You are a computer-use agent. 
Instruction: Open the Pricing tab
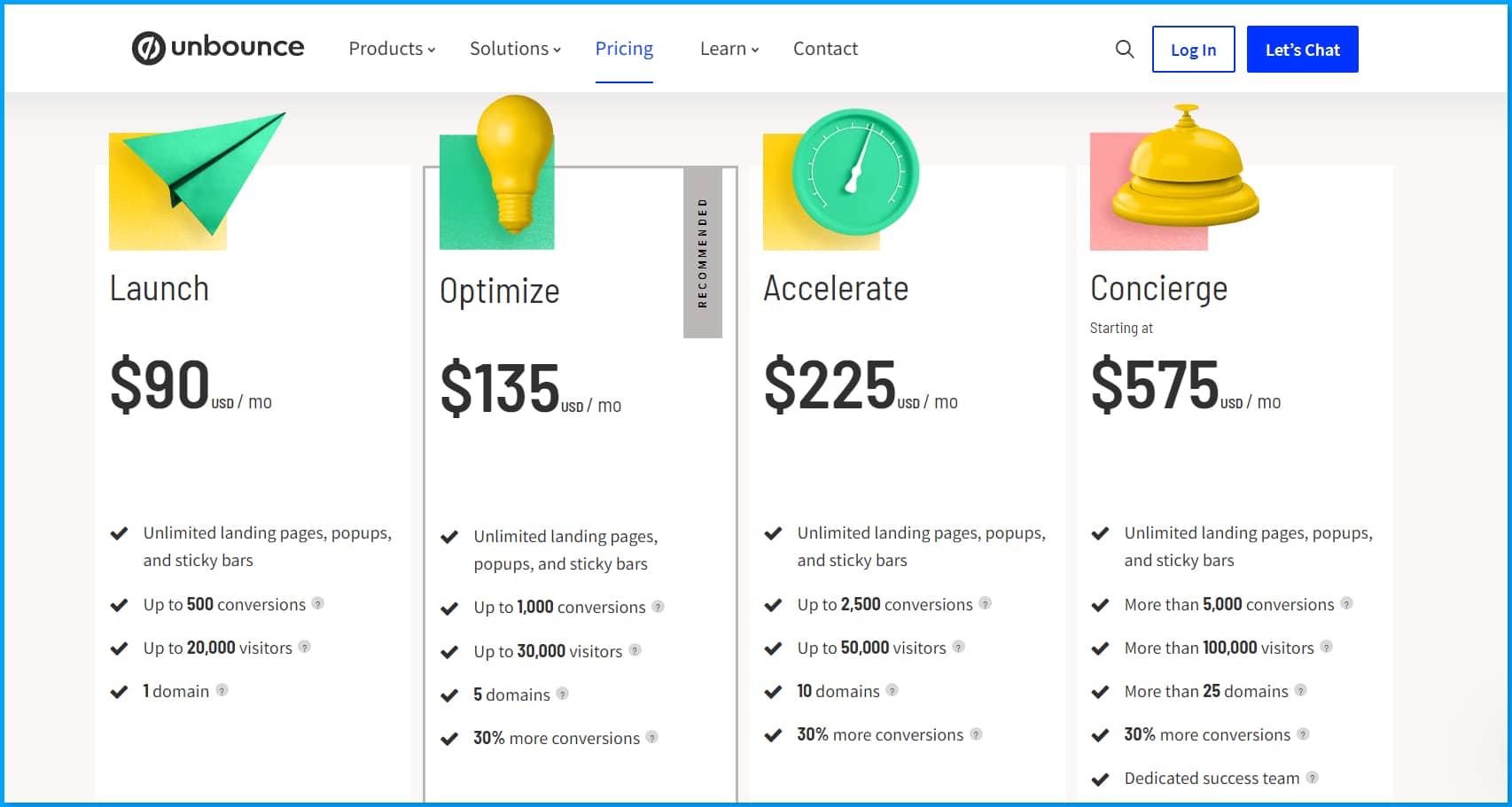[x=624, y=49]
